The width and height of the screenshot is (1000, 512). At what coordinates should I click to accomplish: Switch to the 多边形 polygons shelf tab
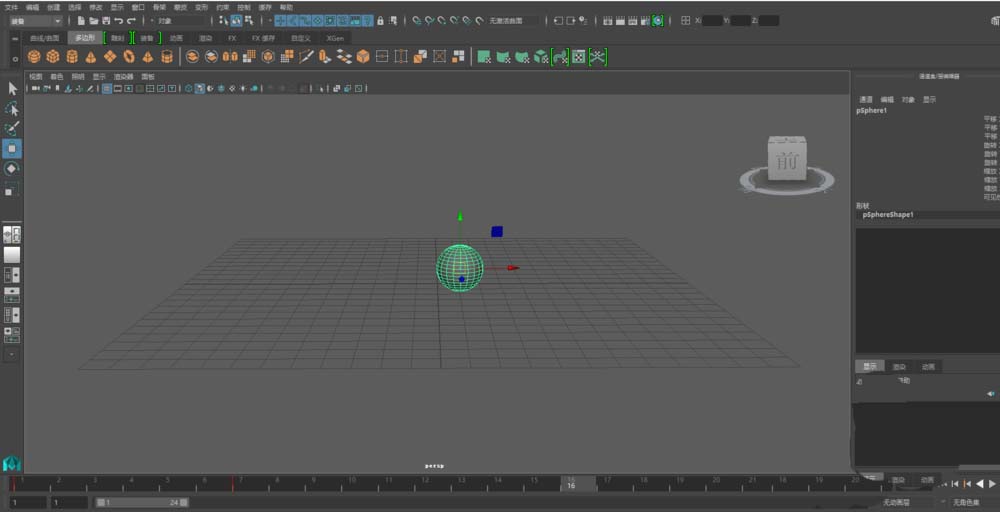pyautogui.click(x=85, y=38)
